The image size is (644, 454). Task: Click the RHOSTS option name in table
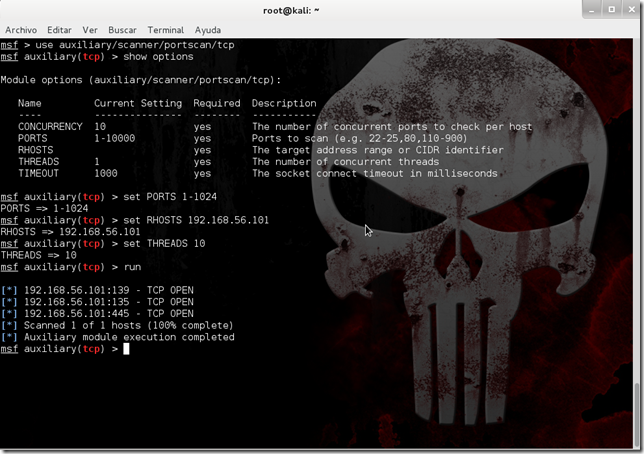[x=35, y=150]
